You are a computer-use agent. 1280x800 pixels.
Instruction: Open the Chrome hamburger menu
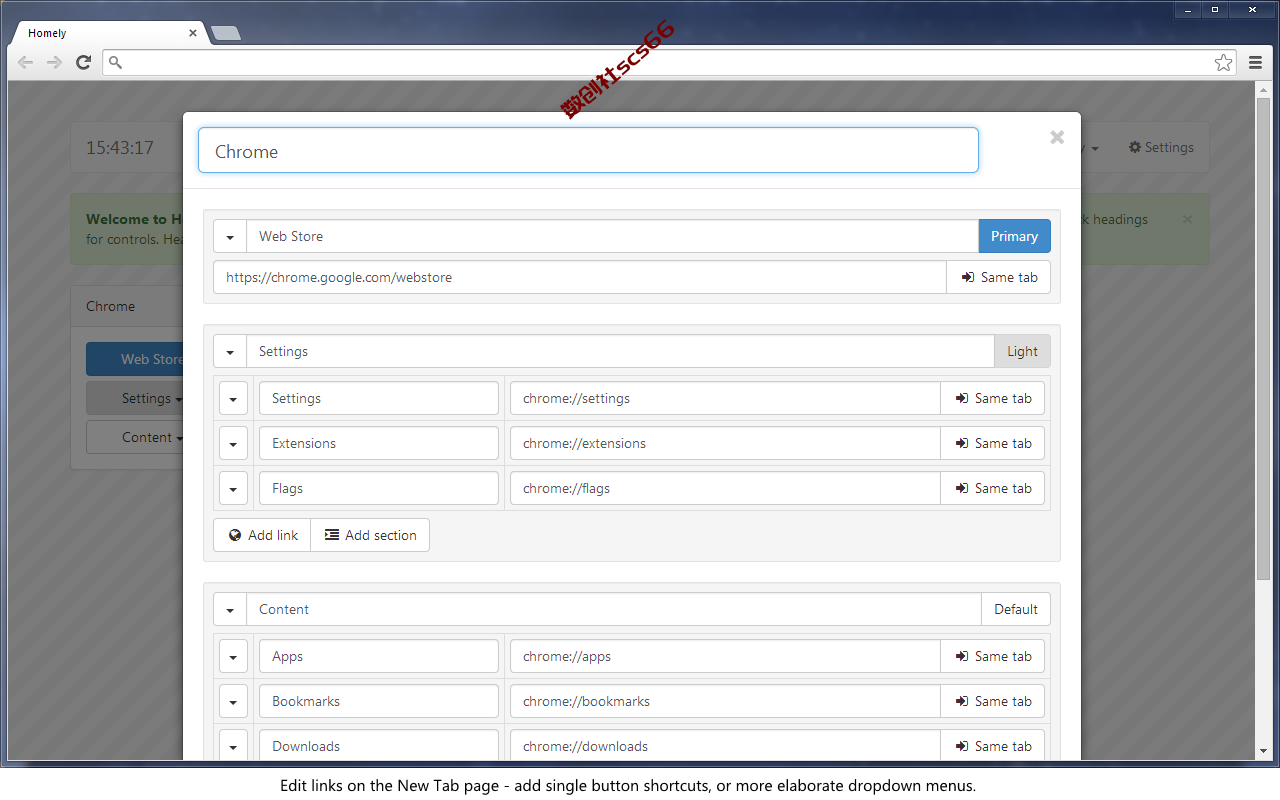(1255, 62)
